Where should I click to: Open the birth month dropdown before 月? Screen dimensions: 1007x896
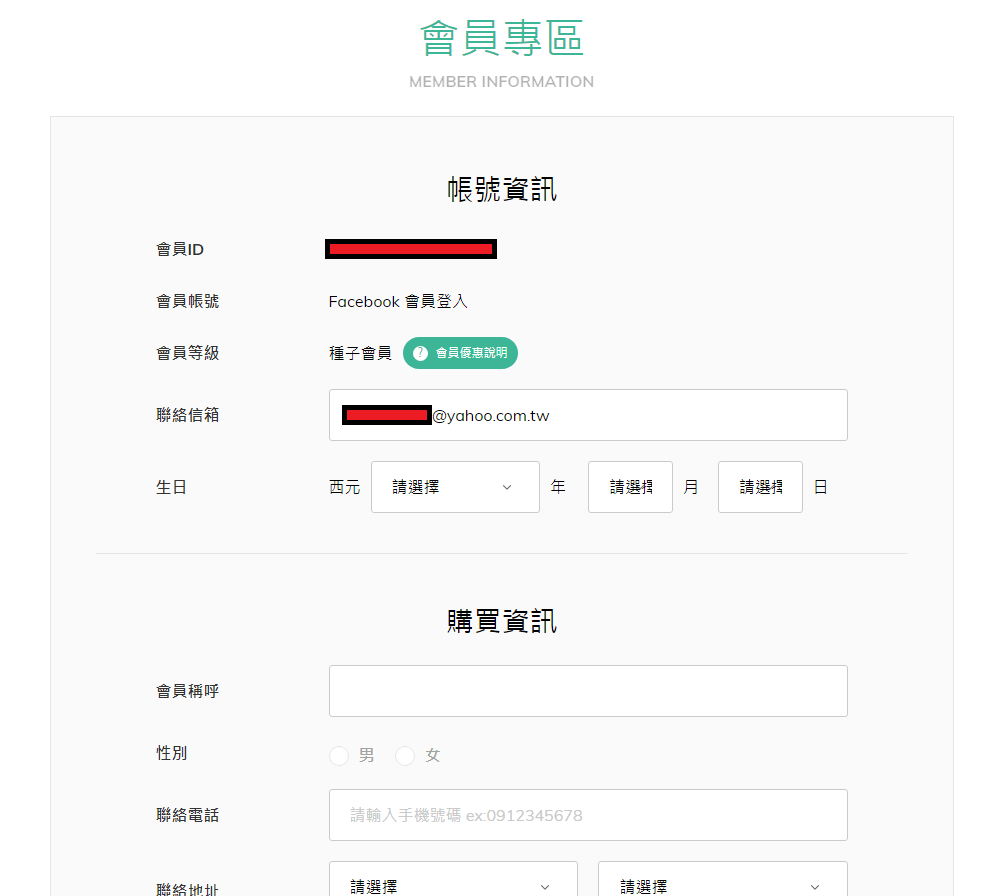click(x=630, y=487)
